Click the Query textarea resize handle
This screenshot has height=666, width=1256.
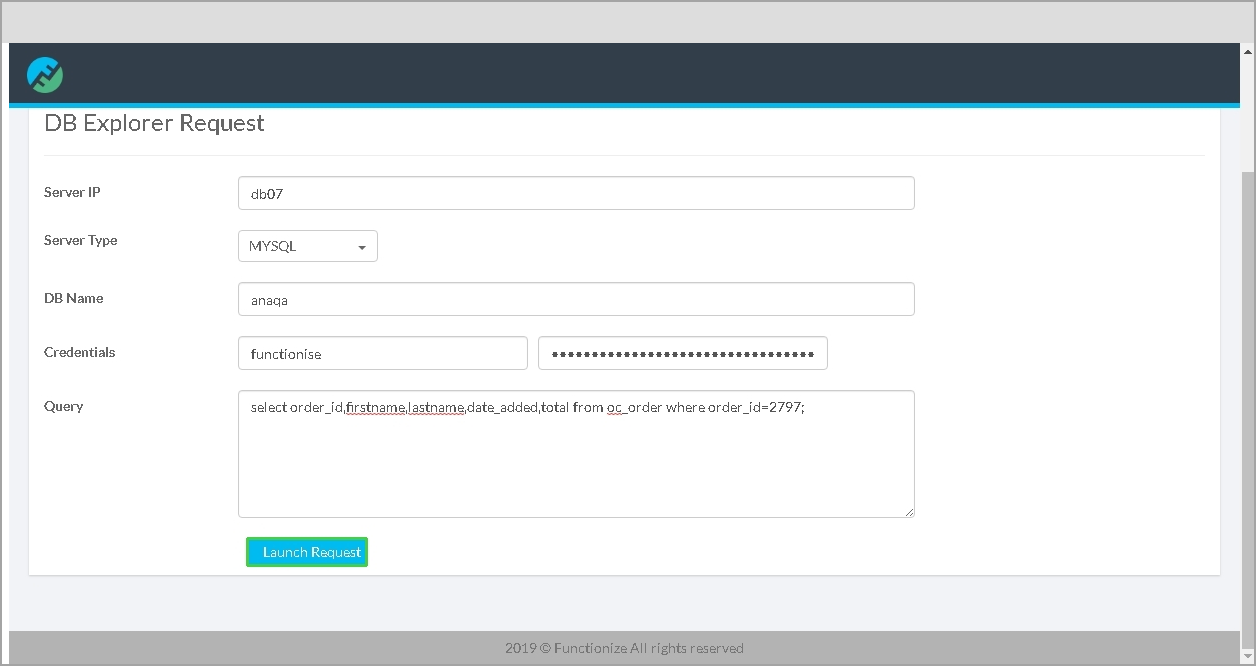(909, 512)
